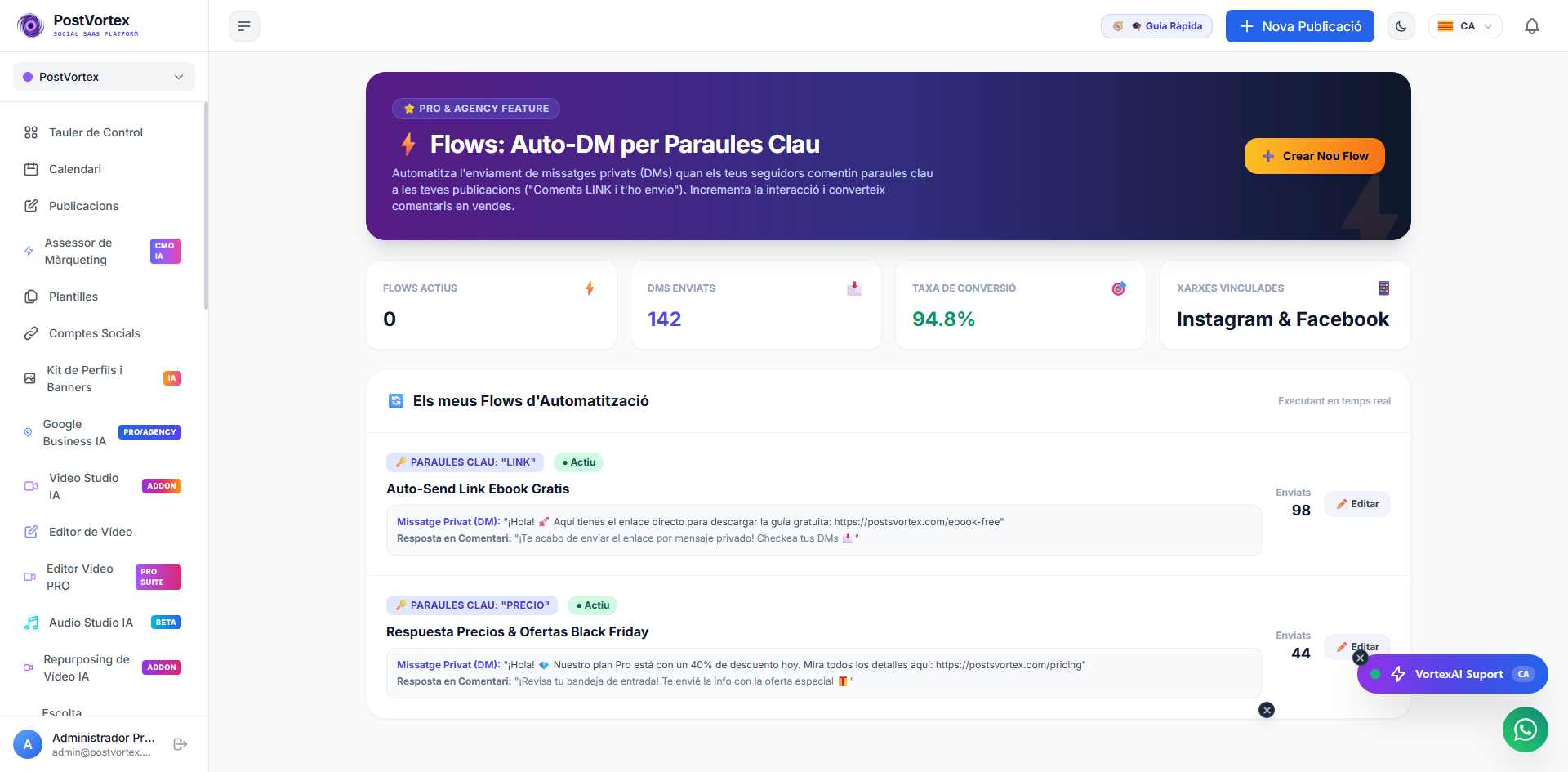Click the Audio Studio music note icon

tap(31, 623)
